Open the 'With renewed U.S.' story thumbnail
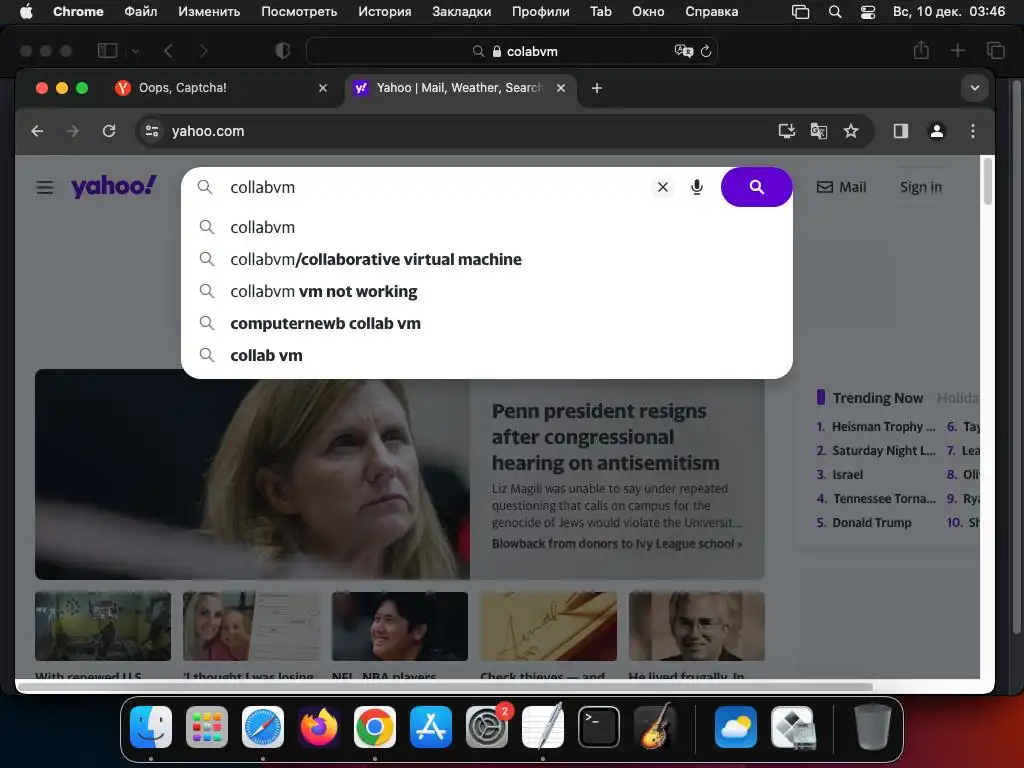The image size is (1024, 768). [x=103, y=626]
